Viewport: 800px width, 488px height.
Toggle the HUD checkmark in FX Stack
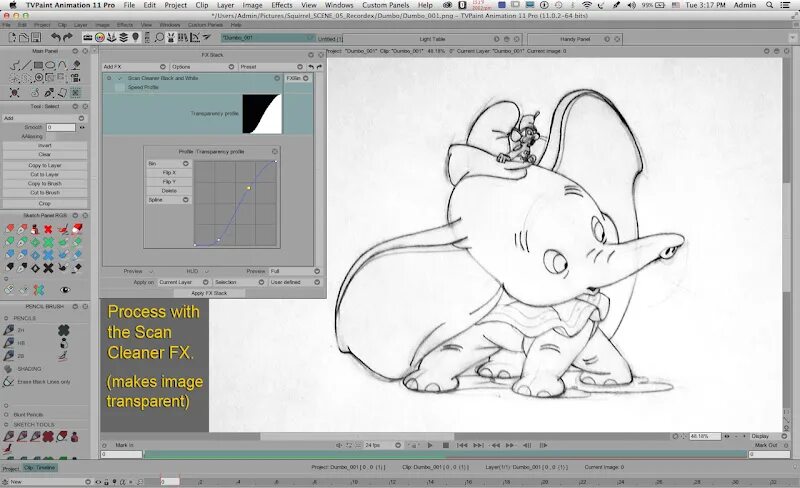pyautogui.click(x=206, y=271)
